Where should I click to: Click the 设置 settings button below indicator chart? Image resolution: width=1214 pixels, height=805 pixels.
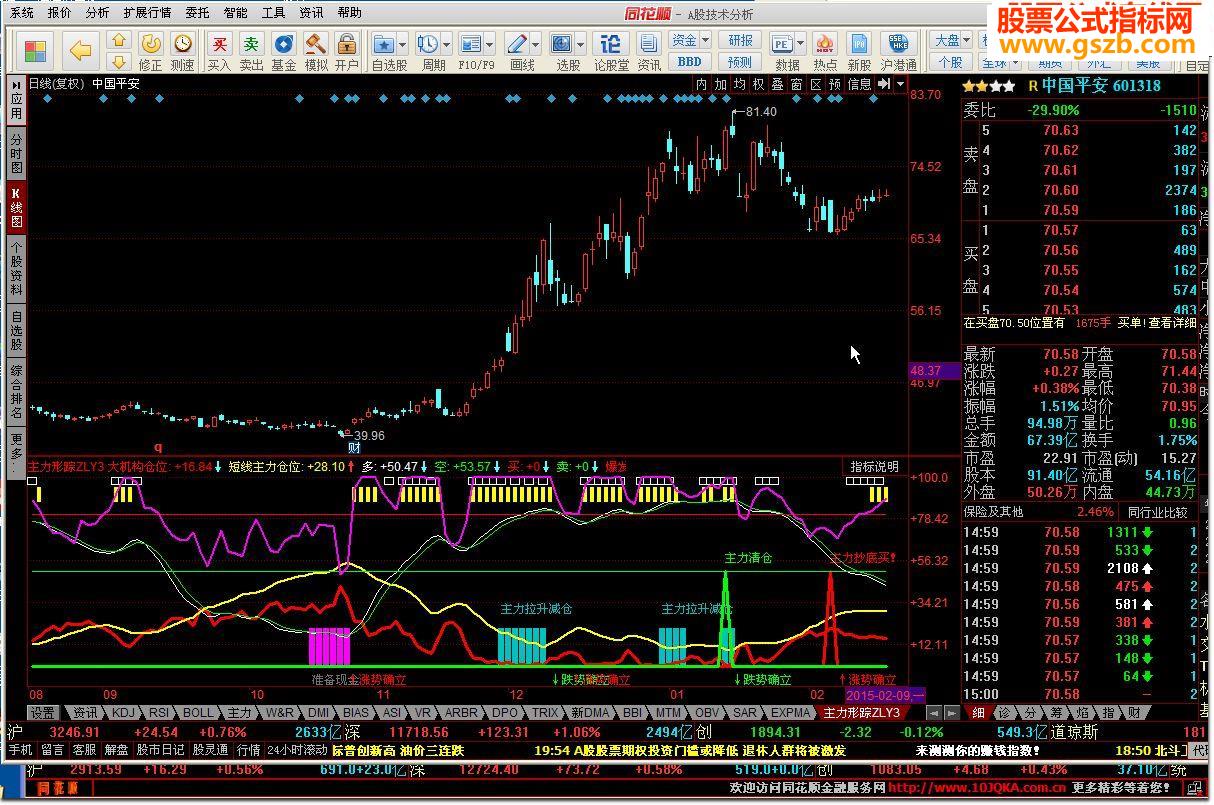pyautogui.click(x=42, y=713)
